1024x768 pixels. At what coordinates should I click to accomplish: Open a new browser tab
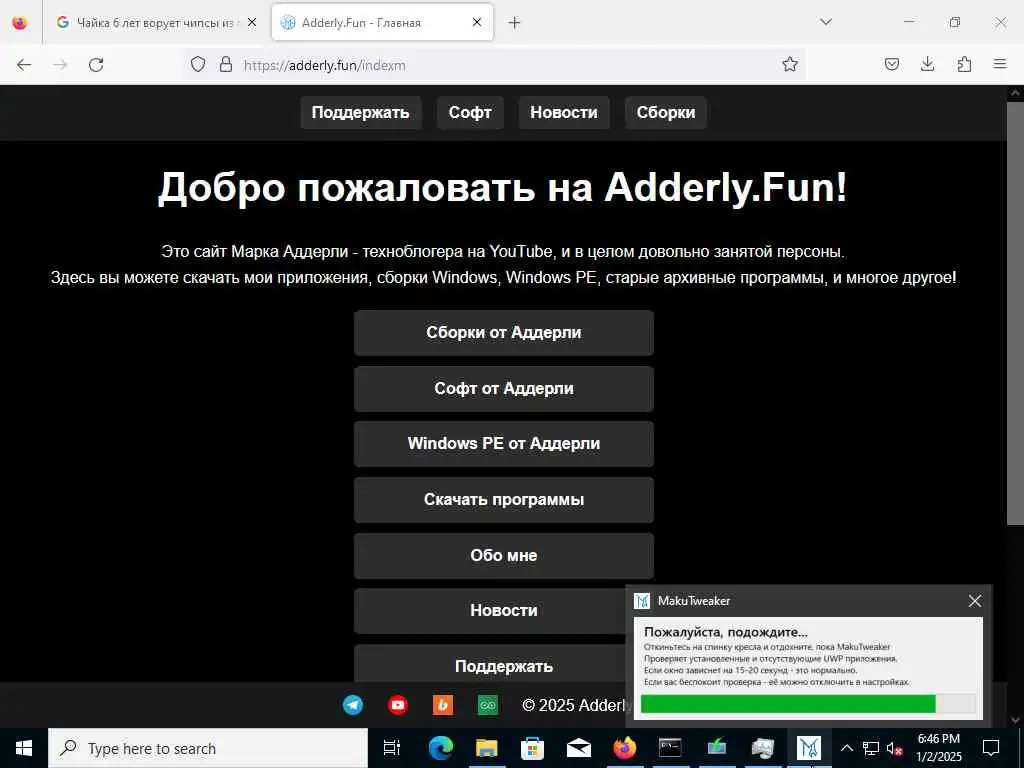click(x=515, y=23)
